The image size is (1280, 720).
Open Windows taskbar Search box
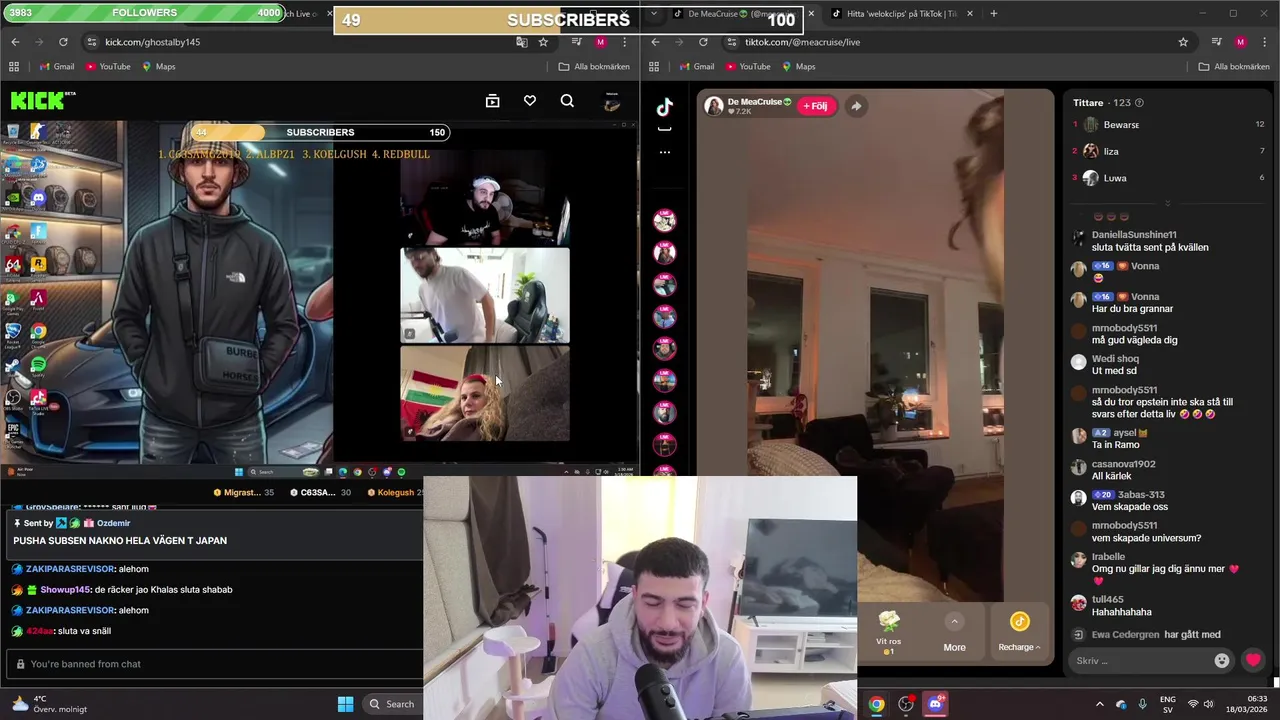coord(392,704)
